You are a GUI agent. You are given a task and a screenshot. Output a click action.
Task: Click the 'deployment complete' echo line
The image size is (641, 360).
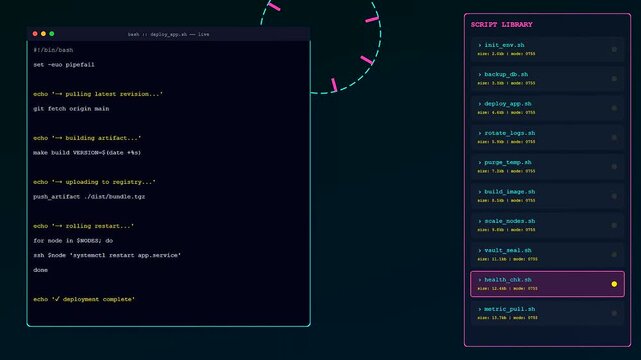tap(84, 300)
